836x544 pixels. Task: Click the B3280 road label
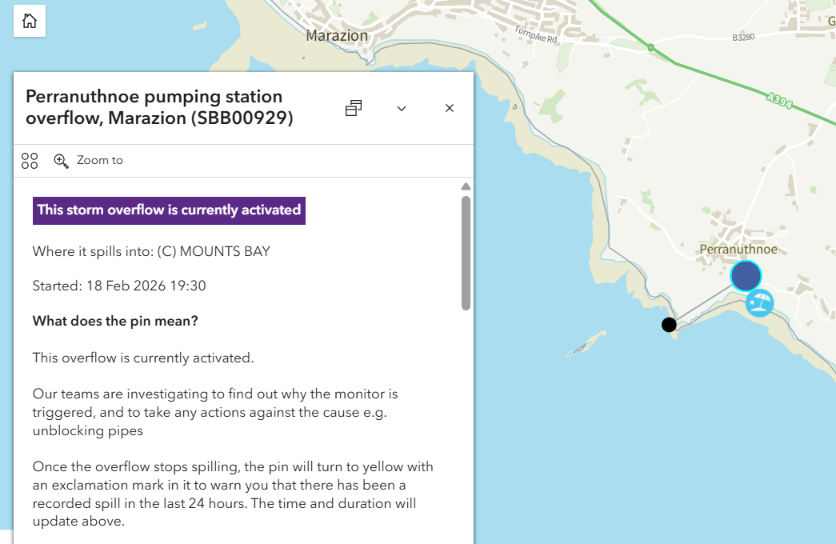tap(743, 37)
